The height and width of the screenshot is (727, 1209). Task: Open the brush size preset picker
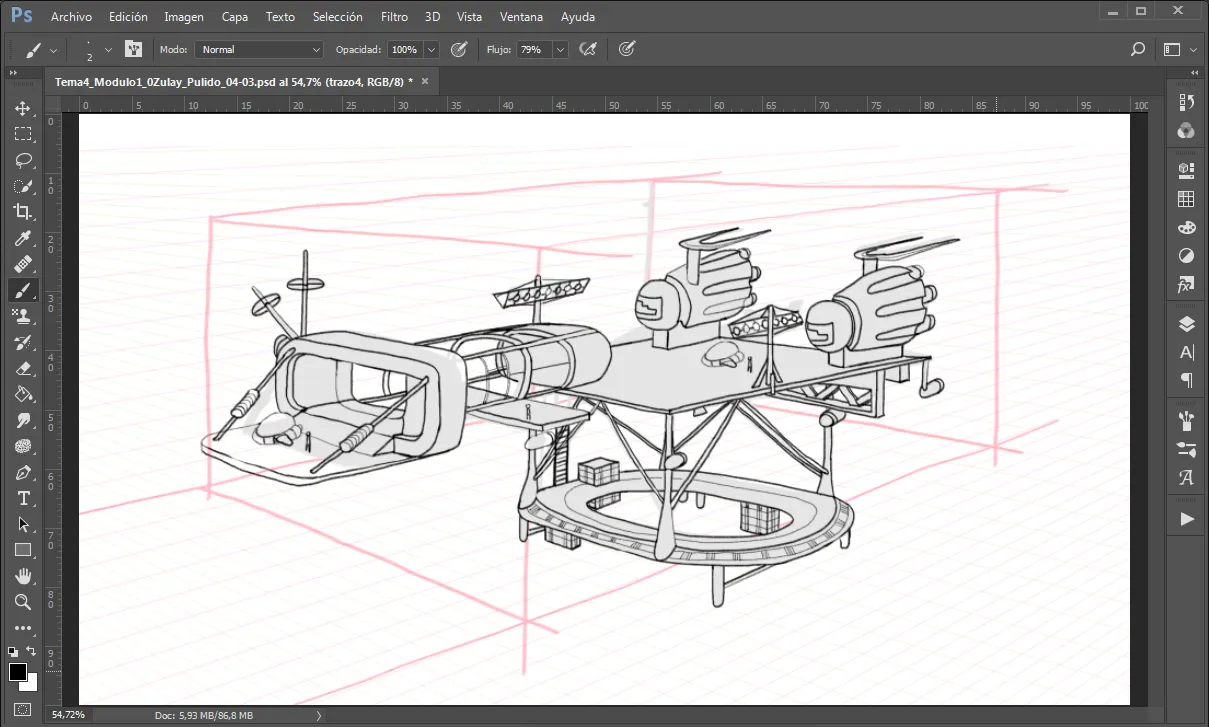97,49
